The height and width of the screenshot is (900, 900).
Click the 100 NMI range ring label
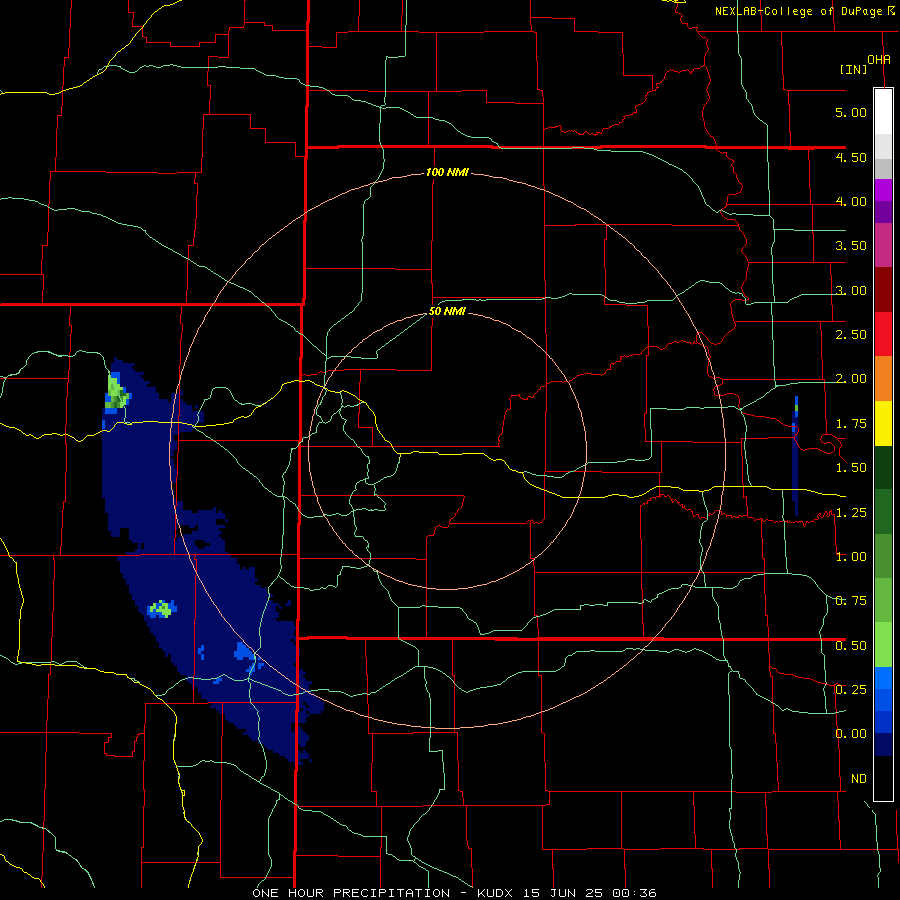point(447,172)
